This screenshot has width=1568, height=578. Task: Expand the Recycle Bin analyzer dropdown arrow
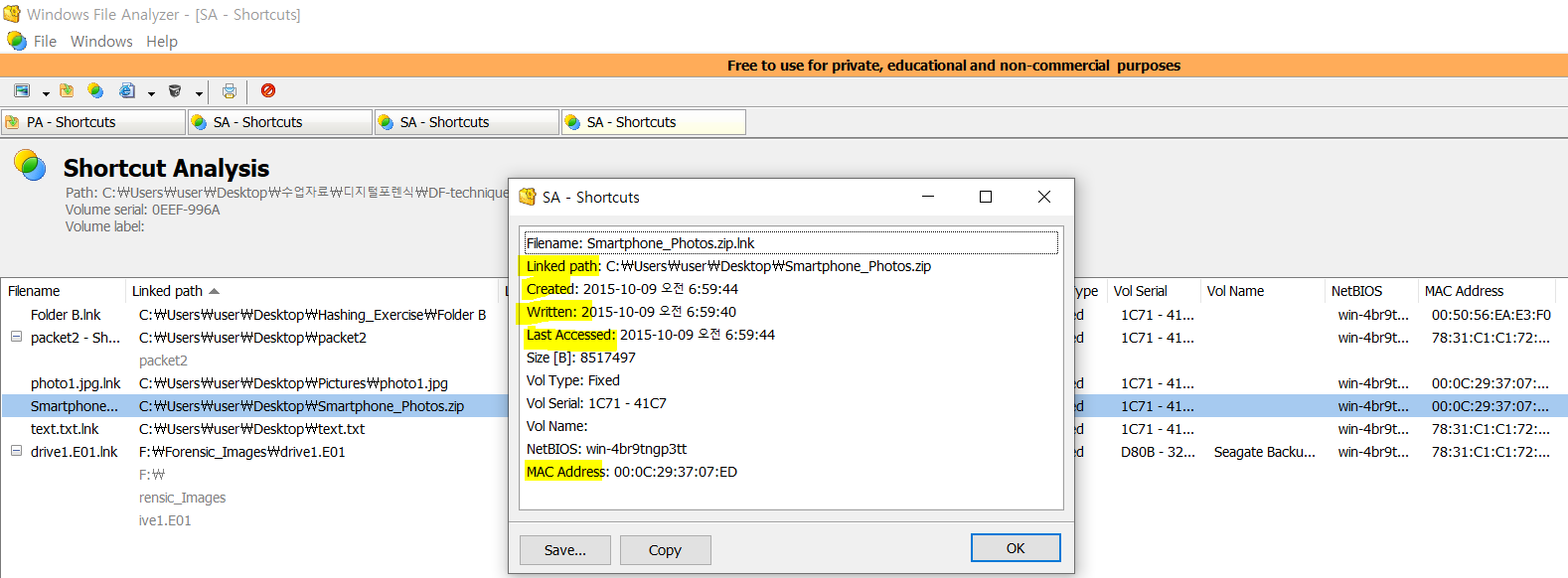tap(199, 92)
